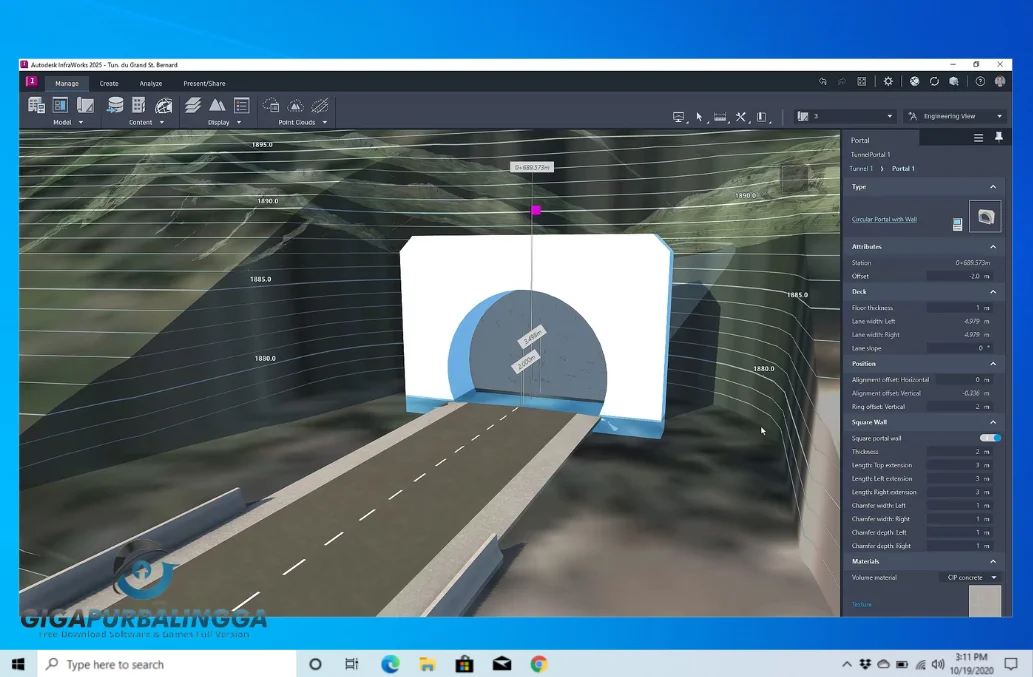The height and width of the screenshot is (677, 1033).
Task: Click the CIP concrete texture swatch
Action: coord(985,600)
